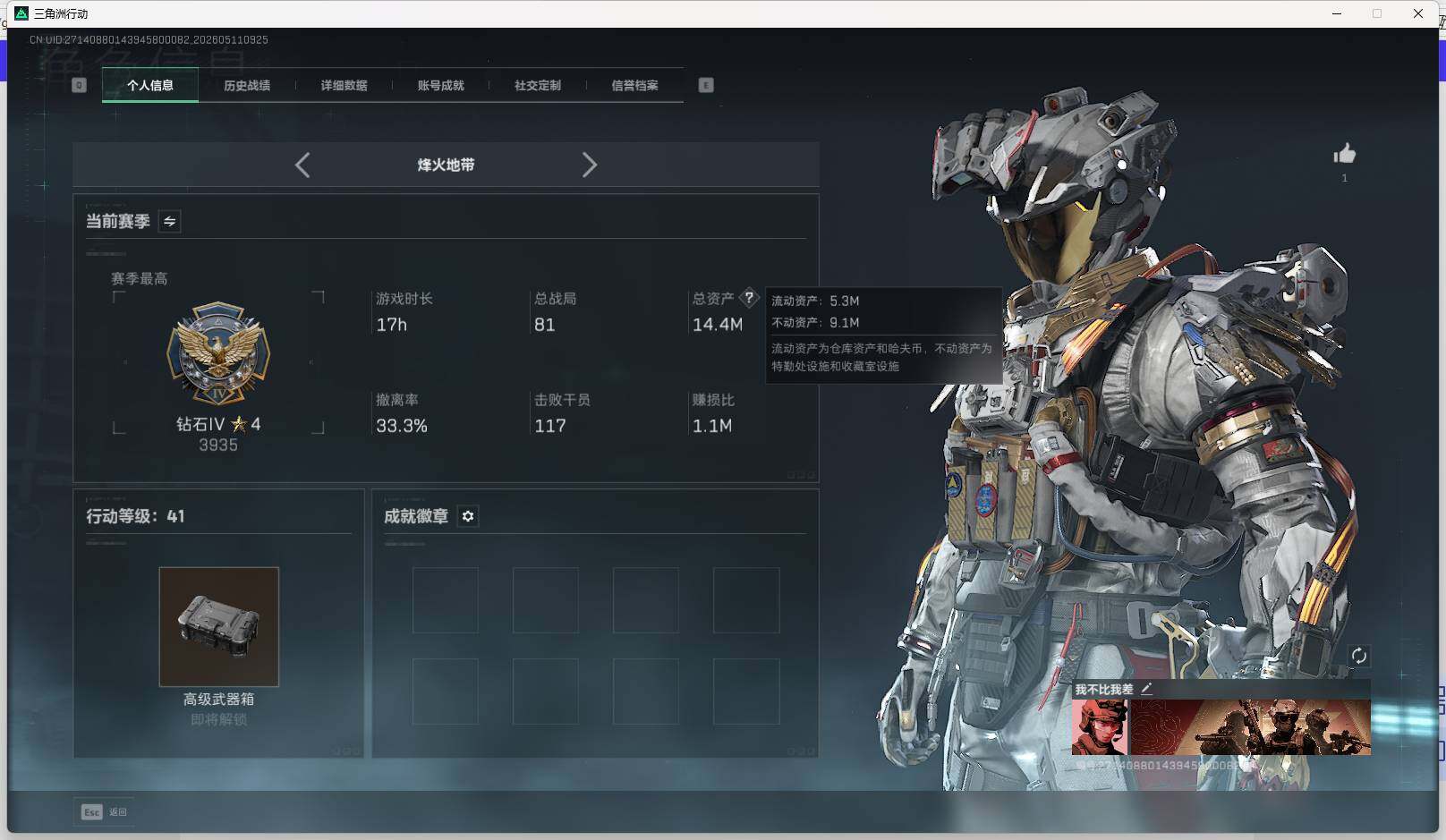This screenshot has height=840, width=1446.
Task: Switch to the 账号成就 tab
Action: coord(440,86)
